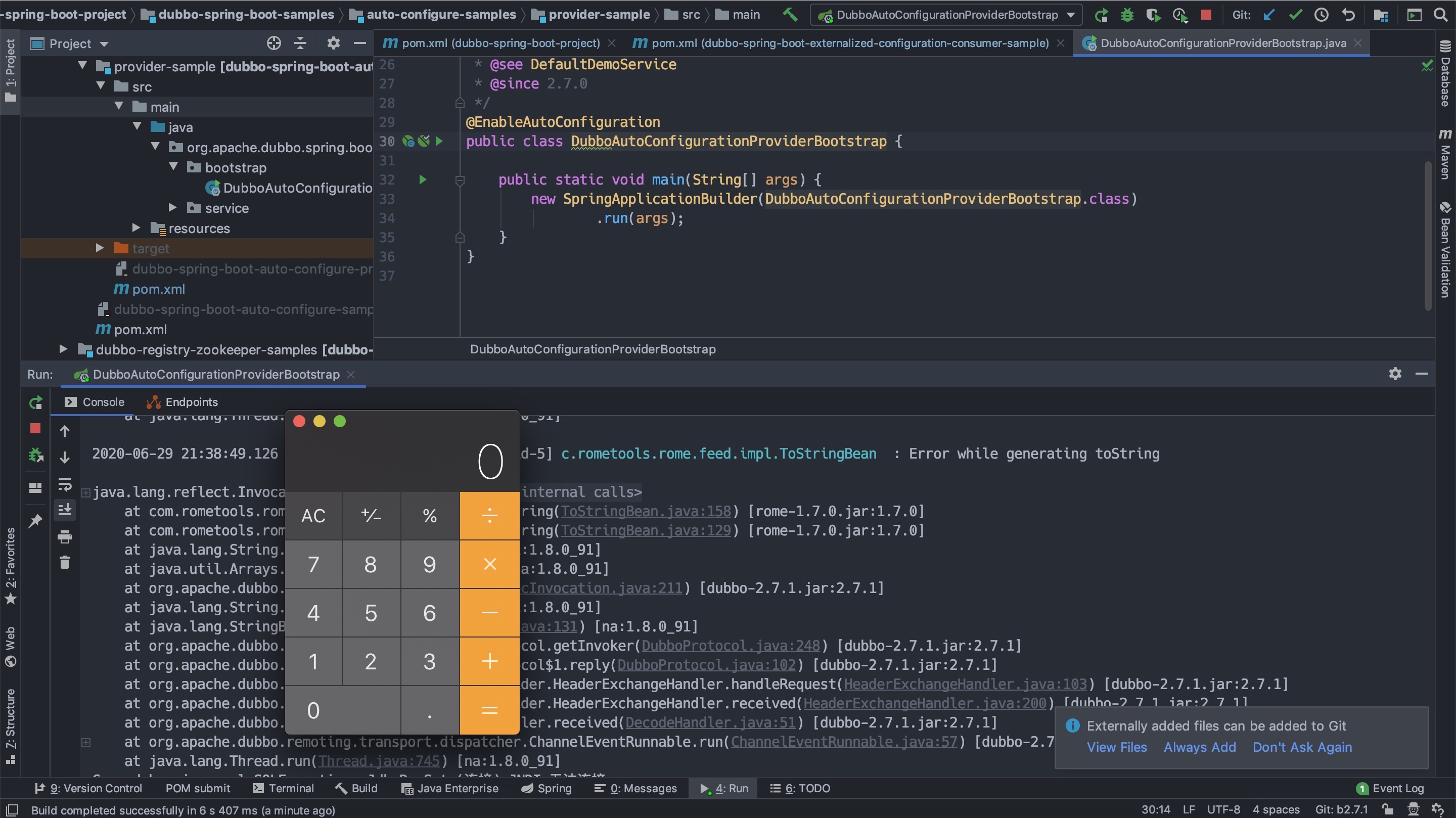
Task: Expand the target folder in tree
Action: click(100, 248)
